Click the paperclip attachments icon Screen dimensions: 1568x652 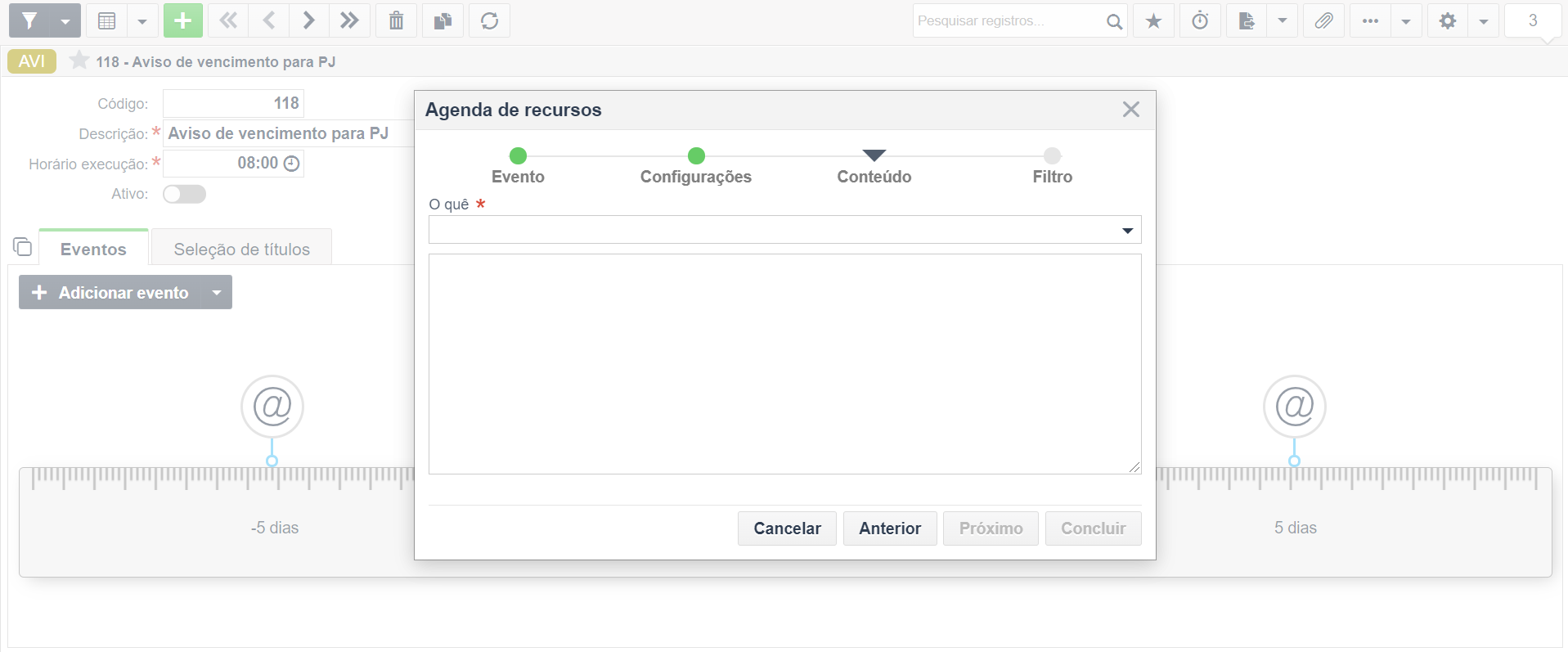point(1323,20)
